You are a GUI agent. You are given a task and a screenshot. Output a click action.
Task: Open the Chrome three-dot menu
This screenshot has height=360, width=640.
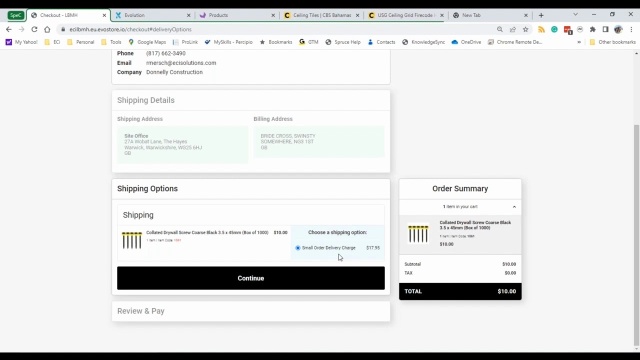tap(631, 29)
